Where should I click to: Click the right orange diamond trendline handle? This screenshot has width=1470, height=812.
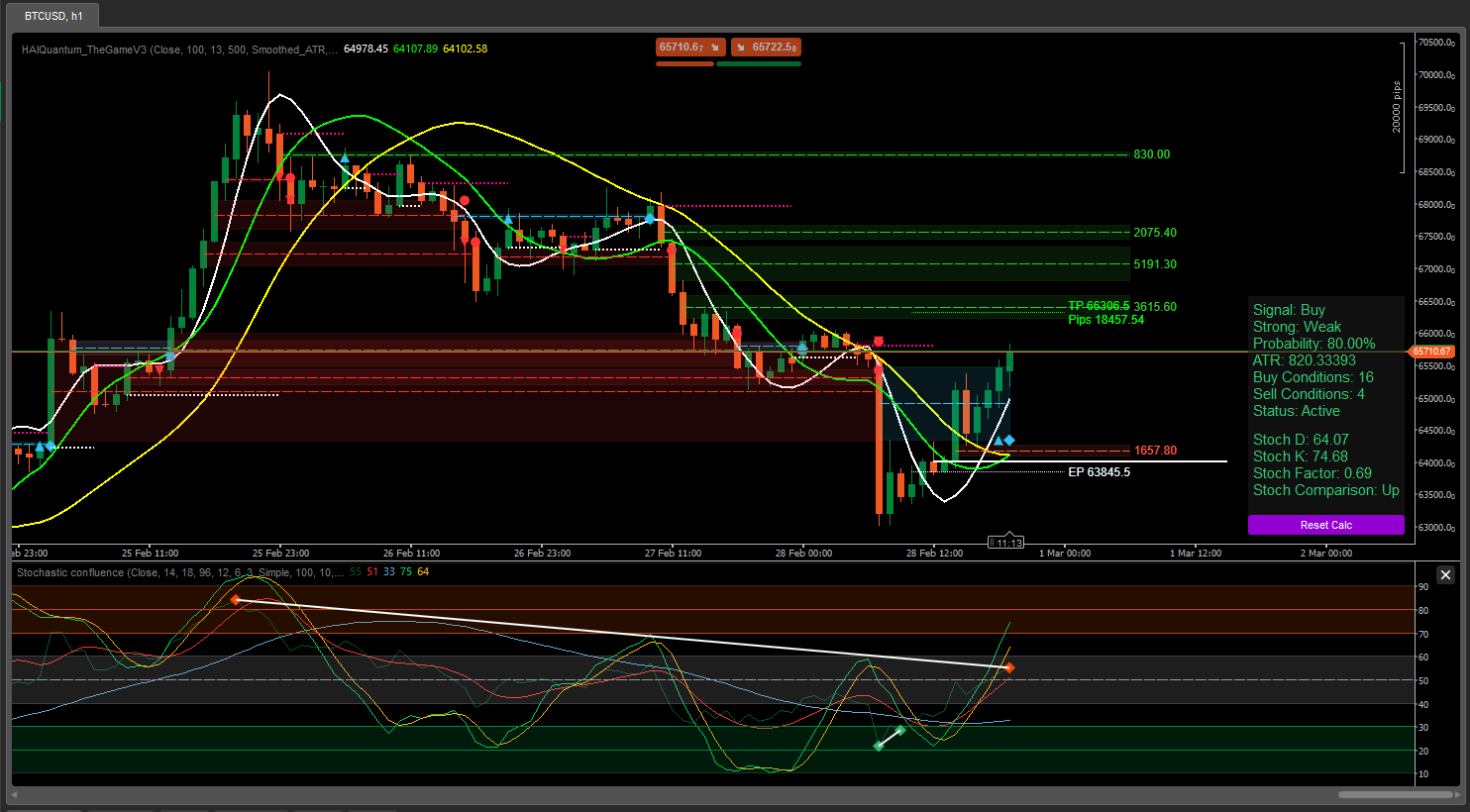(x=1009, y=667)
